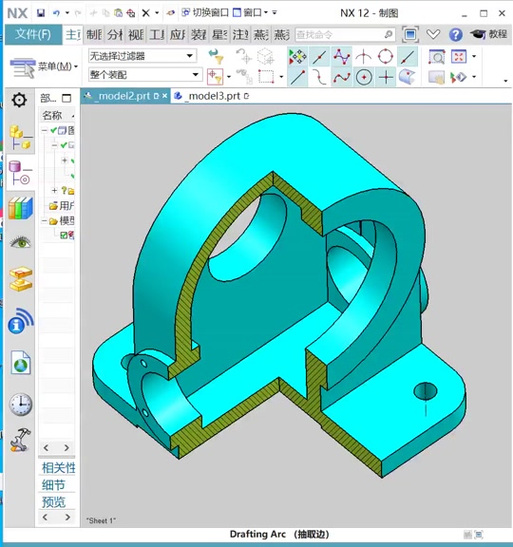Open the Reuse Library books icon
This screenshot has height=547, width=513.
click(x=21, y=208)
